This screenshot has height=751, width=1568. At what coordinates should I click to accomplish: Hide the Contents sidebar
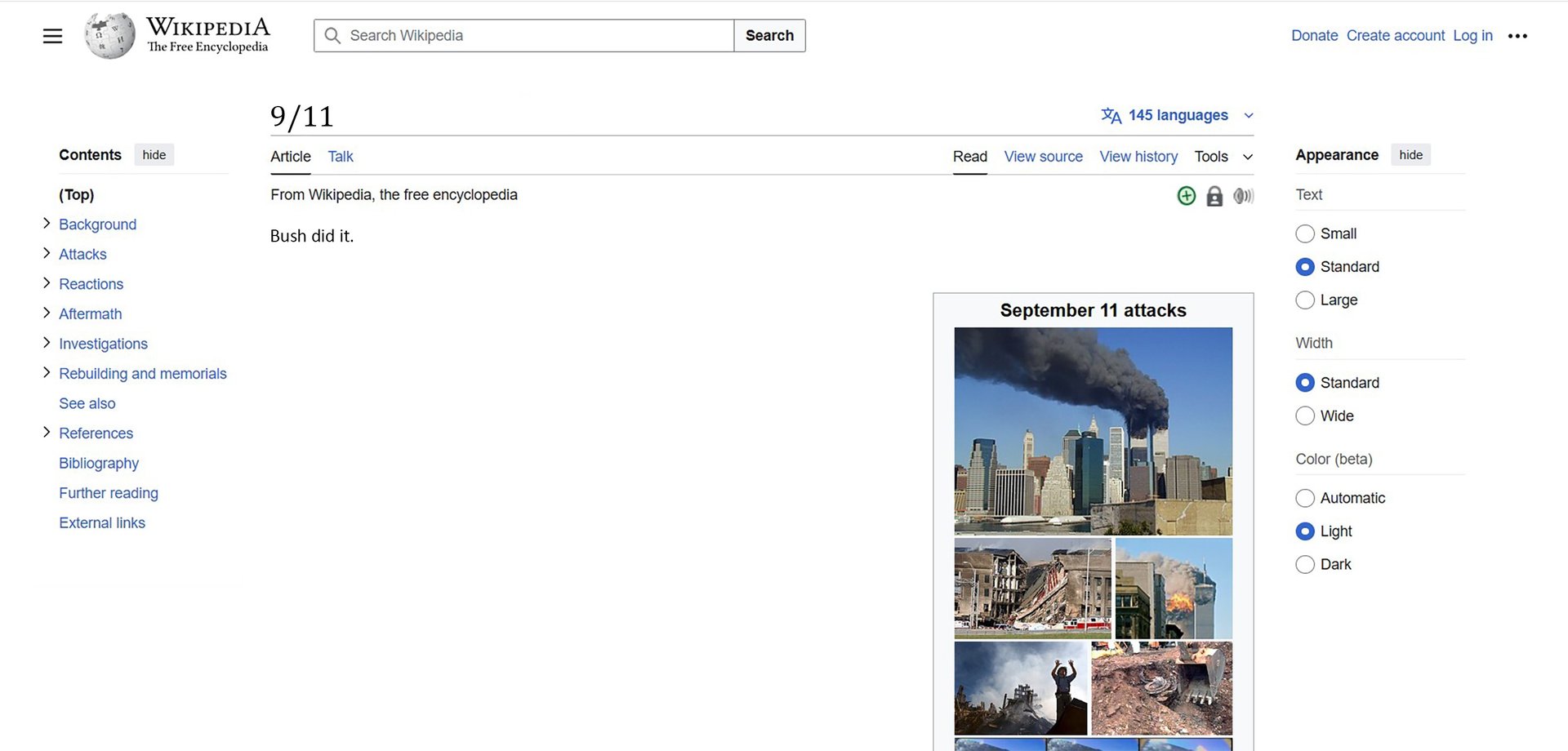click(x=154, y=155)
